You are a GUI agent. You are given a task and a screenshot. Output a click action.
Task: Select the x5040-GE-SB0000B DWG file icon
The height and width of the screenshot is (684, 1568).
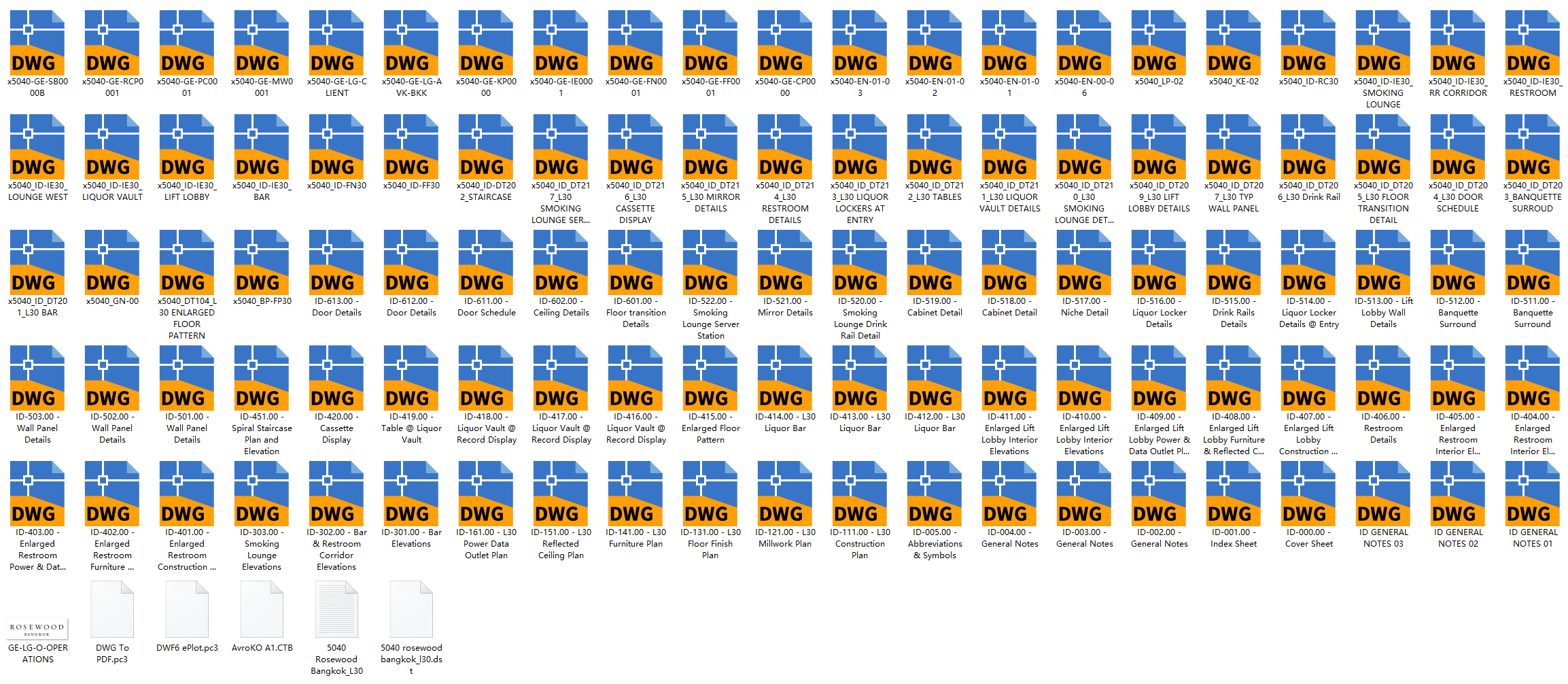[37, 42]
